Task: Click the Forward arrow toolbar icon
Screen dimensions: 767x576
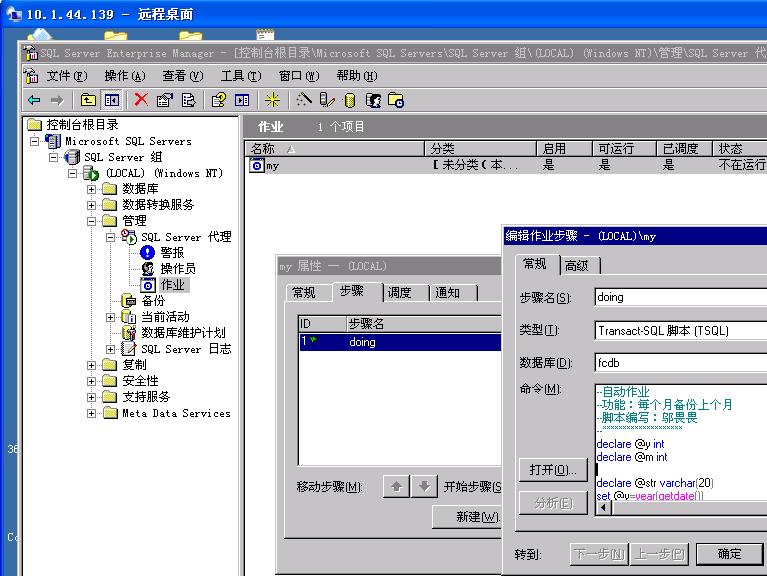Action: click(x=57, y=100)
